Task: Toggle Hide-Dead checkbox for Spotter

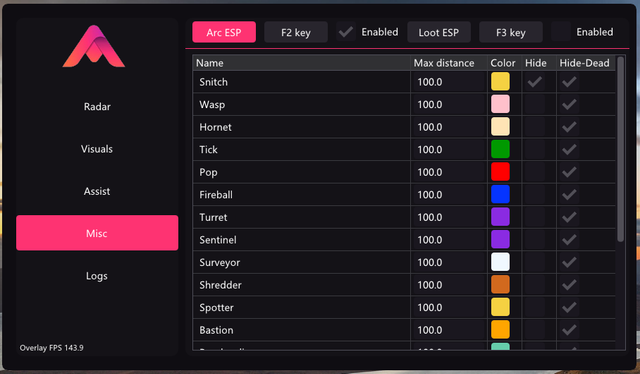Action: point(569,307)
